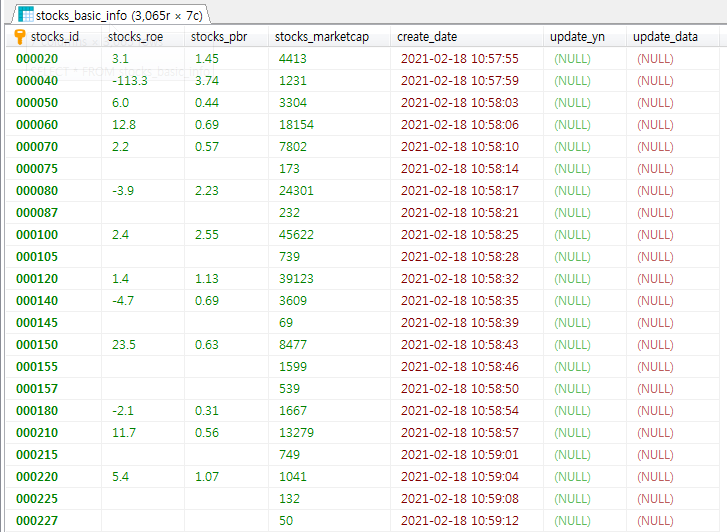
Task: Click the marketcap value 69
Action: (x=286, y=323)
